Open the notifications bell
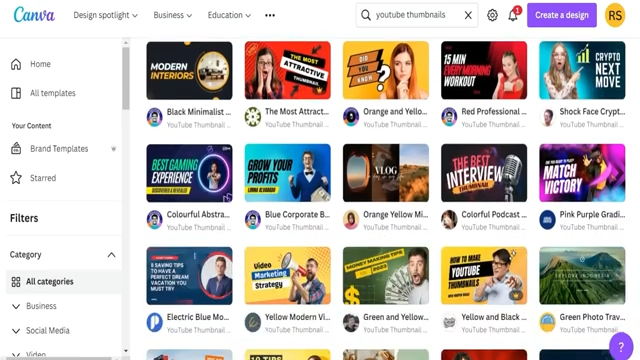This screenshot has height=360, width=640. coord(513,16)
